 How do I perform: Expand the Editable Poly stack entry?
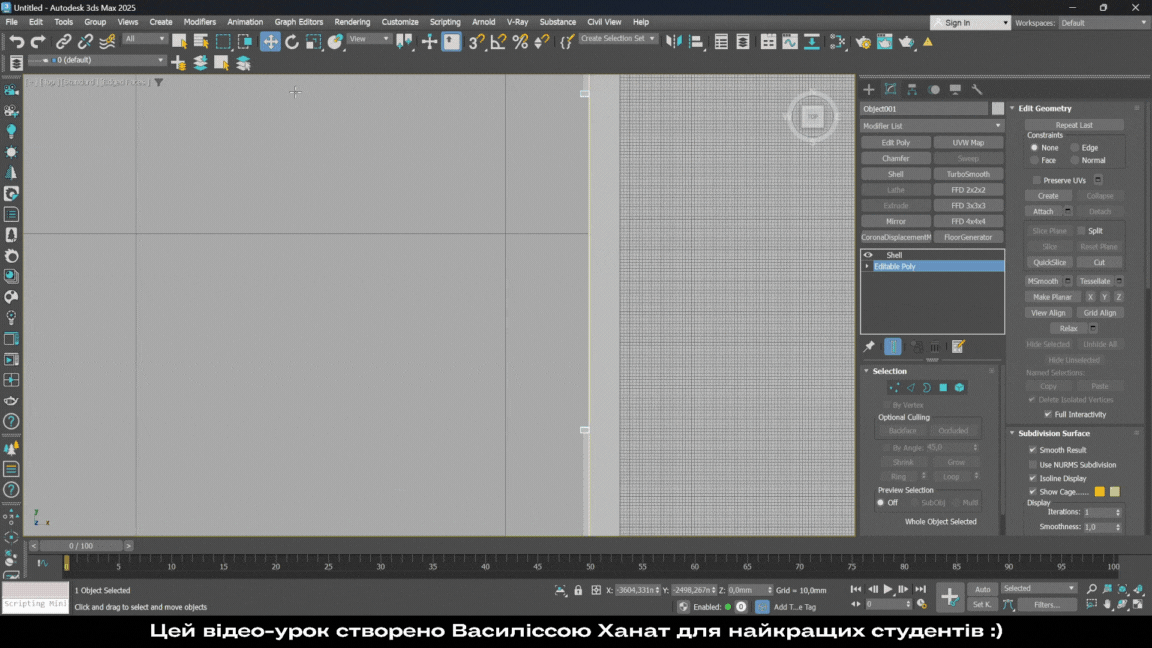[x=868, y=267]
